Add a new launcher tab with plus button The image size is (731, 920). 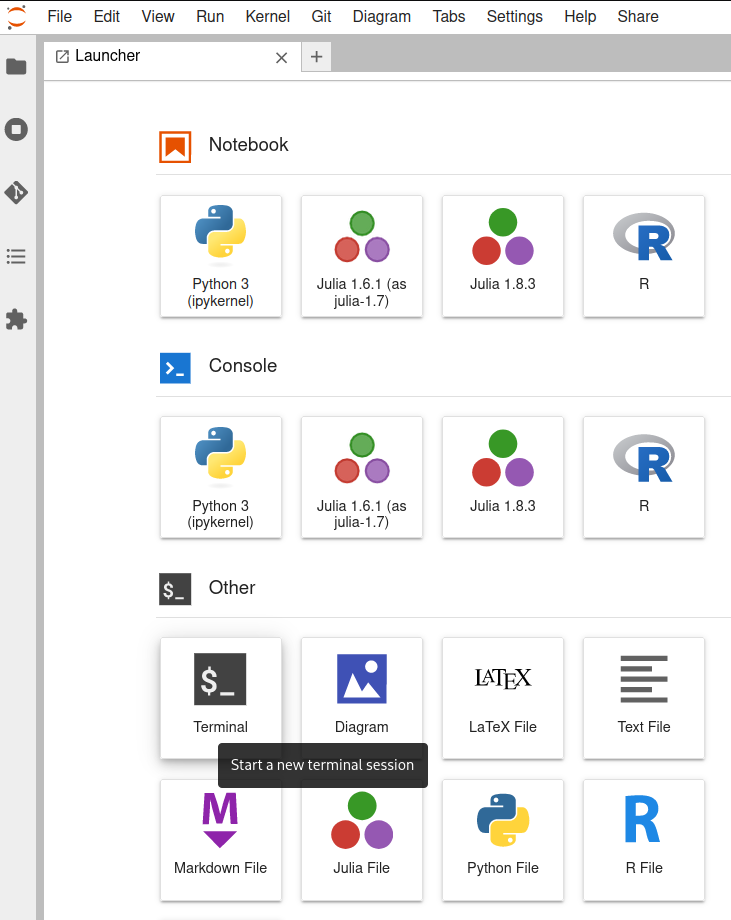click(317, 56)
